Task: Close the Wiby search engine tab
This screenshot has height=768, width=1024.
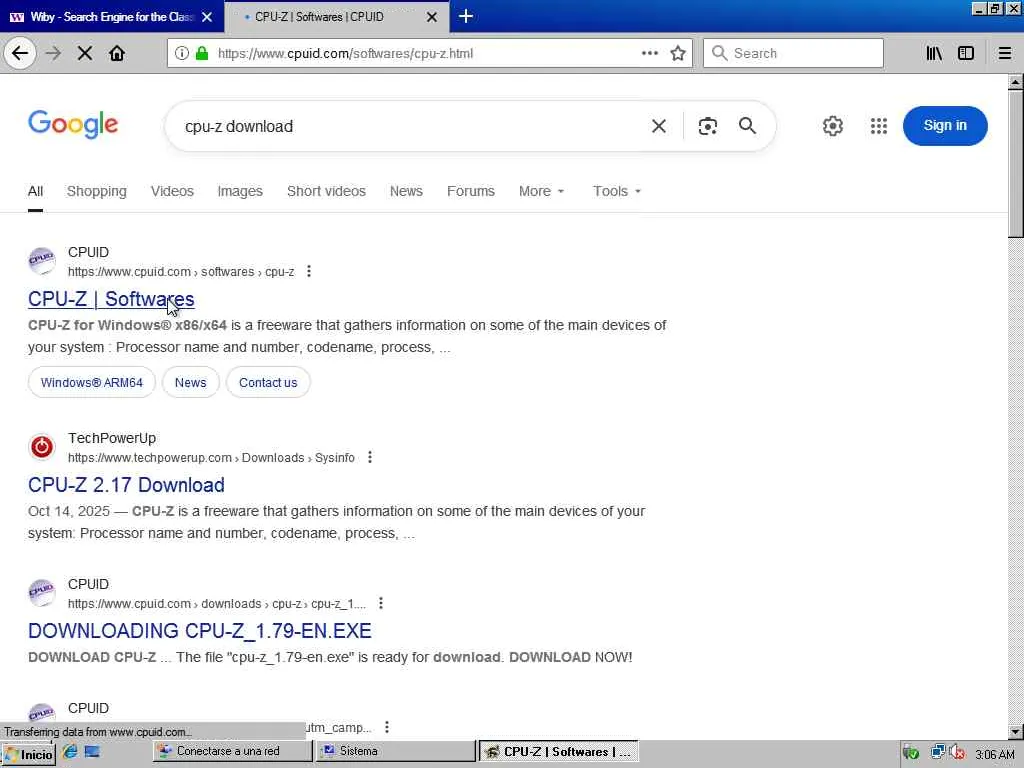Action: (x=207, y=17)
